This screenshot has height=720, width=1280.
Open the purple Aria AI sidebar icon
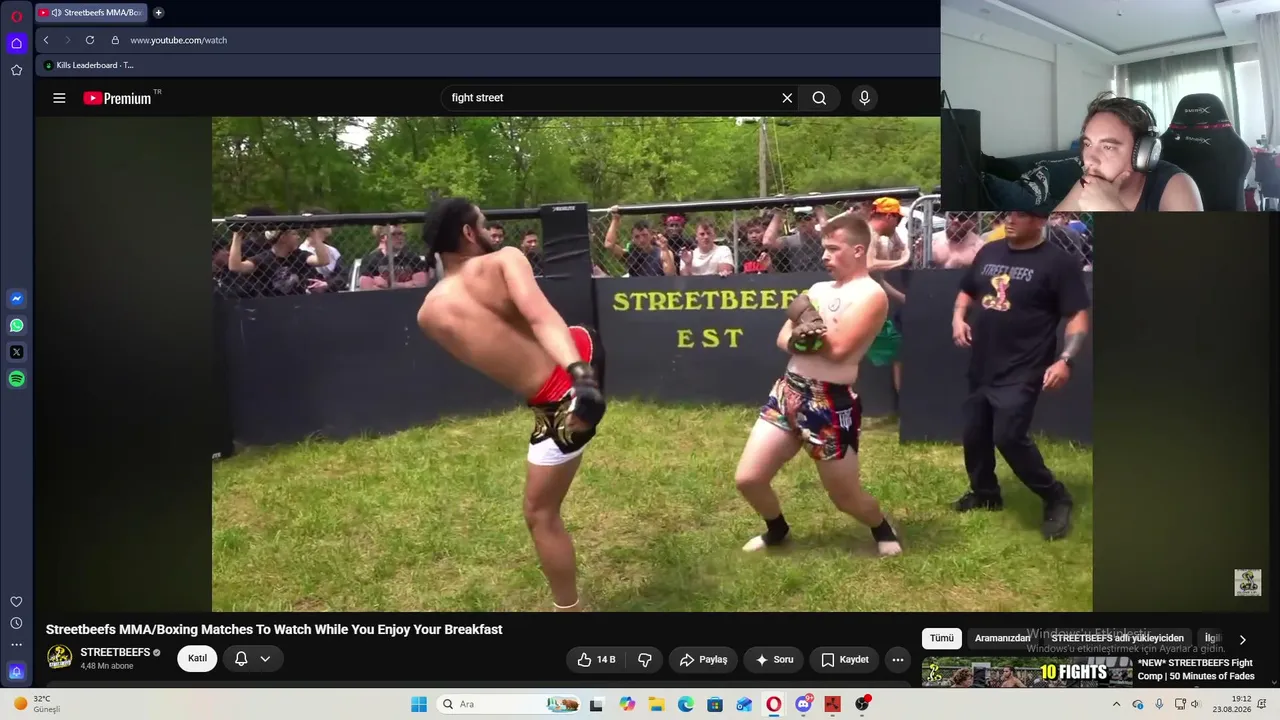click(x=16, y=671)
